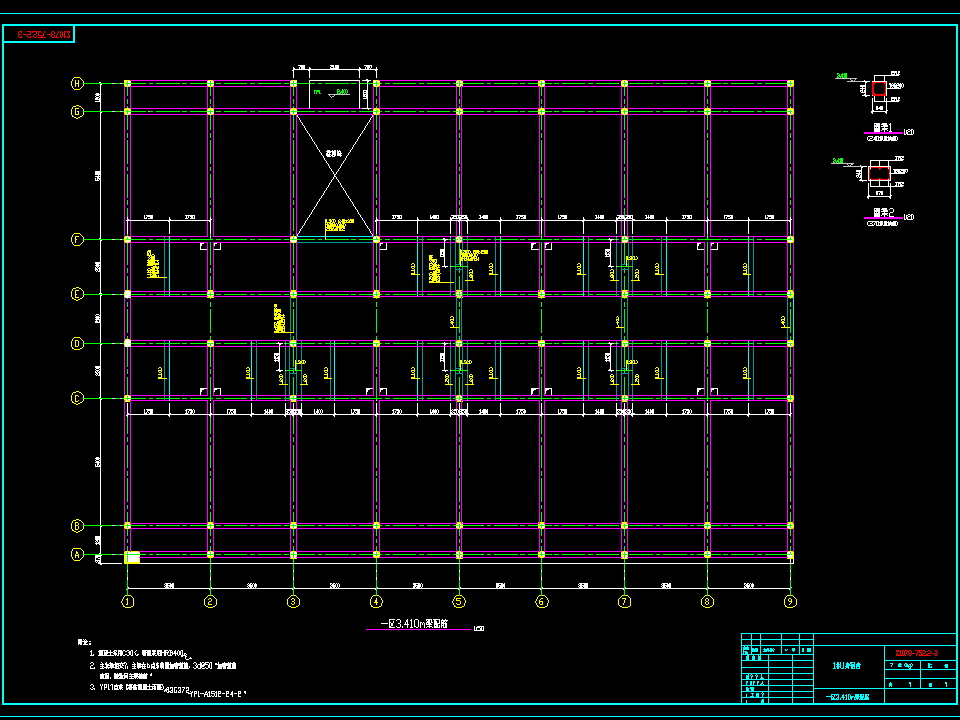Click the mirrored red drawing number at top-left
Image resolution: width=960 pixels, height=720 pixels.
[45, 35]
